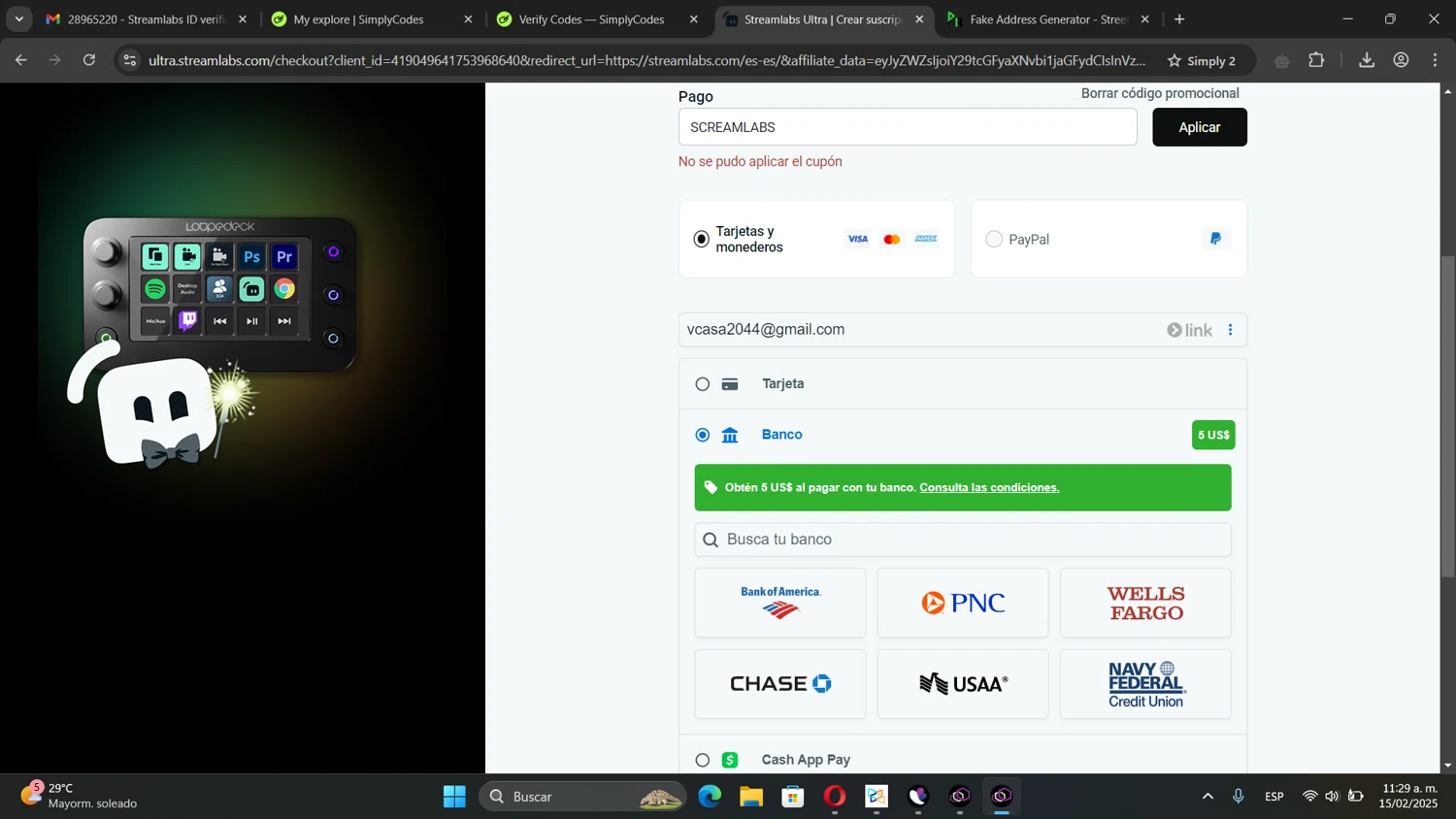Show hidden system tray icons
The image size is (1456, 819).
[x=1208, y=797]
